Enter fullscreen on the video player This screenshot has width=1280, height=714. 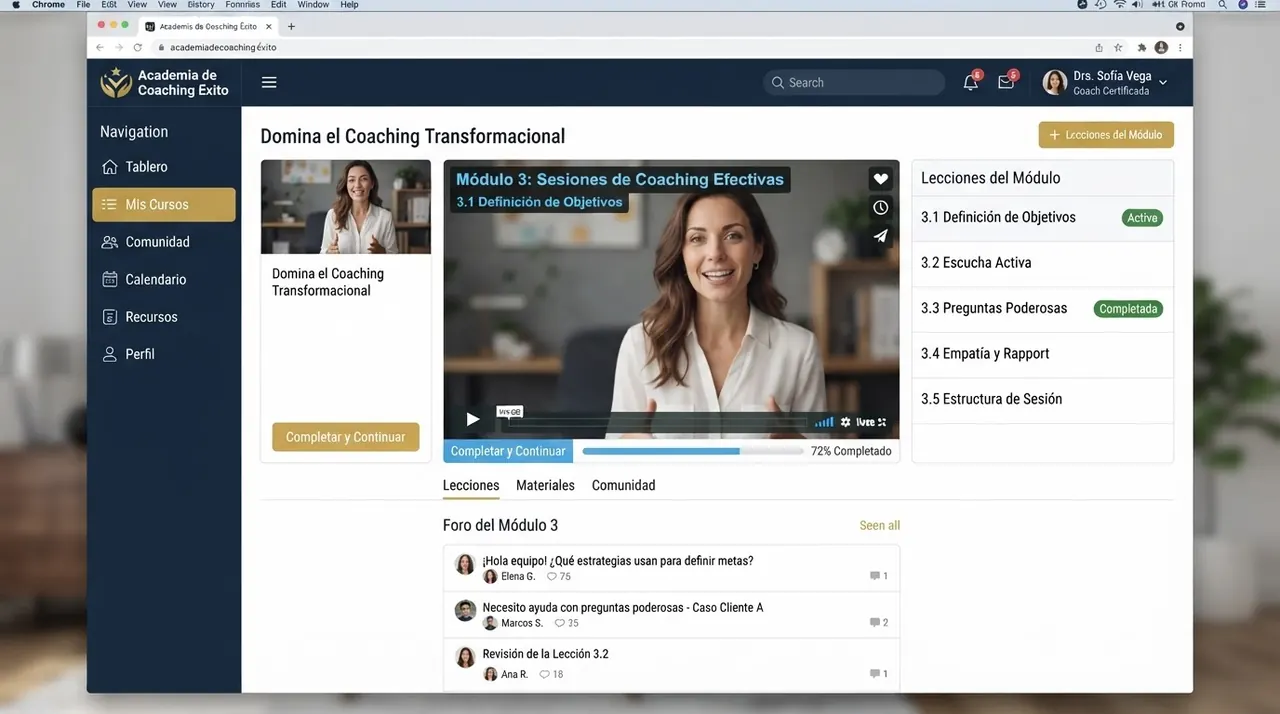[x=881, y=422]
